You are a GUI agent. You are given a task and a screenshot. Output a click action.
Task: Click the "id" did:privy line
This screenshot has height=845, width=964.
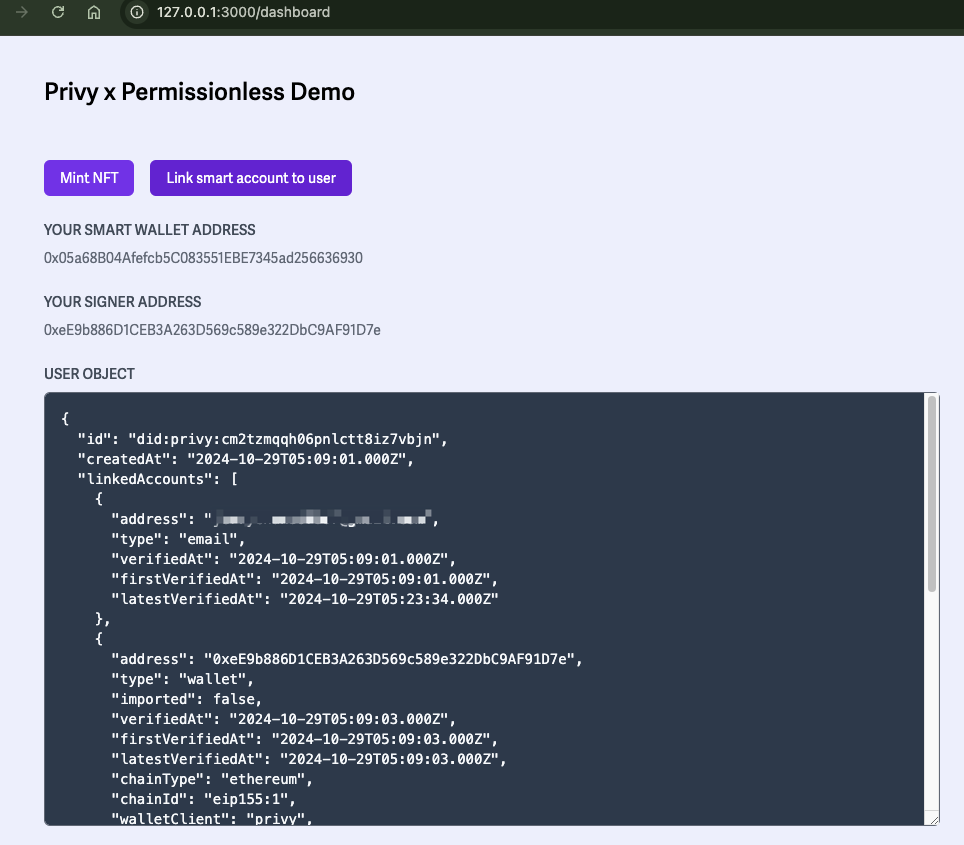(x=263, y=439)
